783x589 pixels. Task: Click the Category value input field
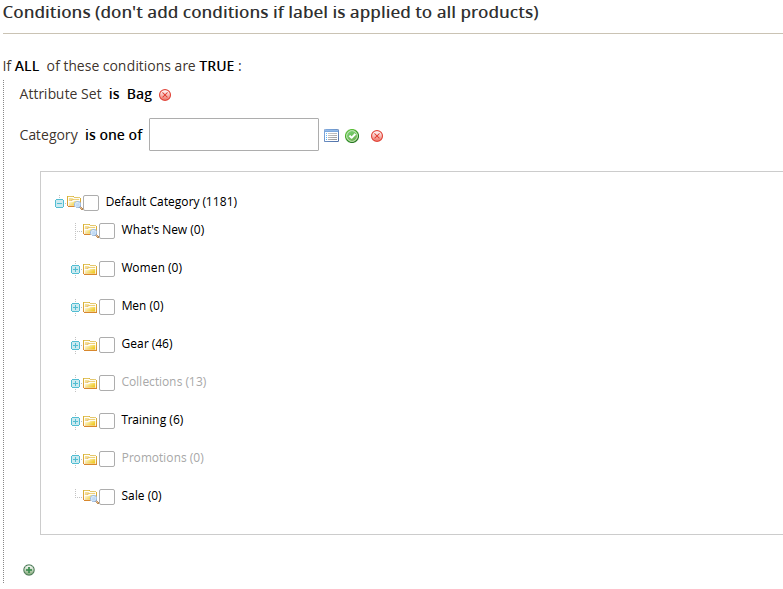pyautogui.click(x=234, y=134)
